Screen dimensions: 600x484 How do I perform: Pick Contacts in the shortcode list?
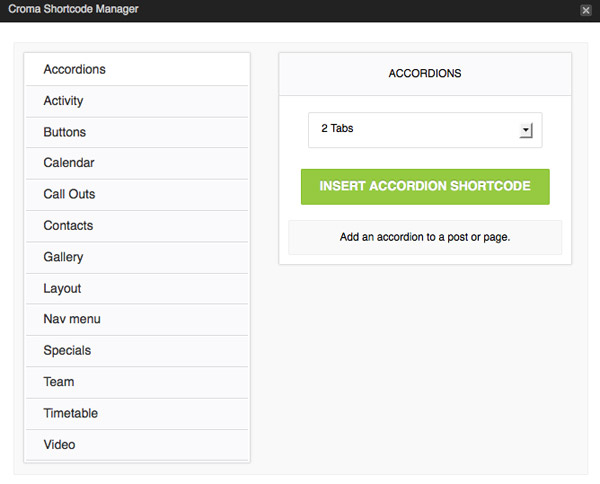click(x=137, y=226)
